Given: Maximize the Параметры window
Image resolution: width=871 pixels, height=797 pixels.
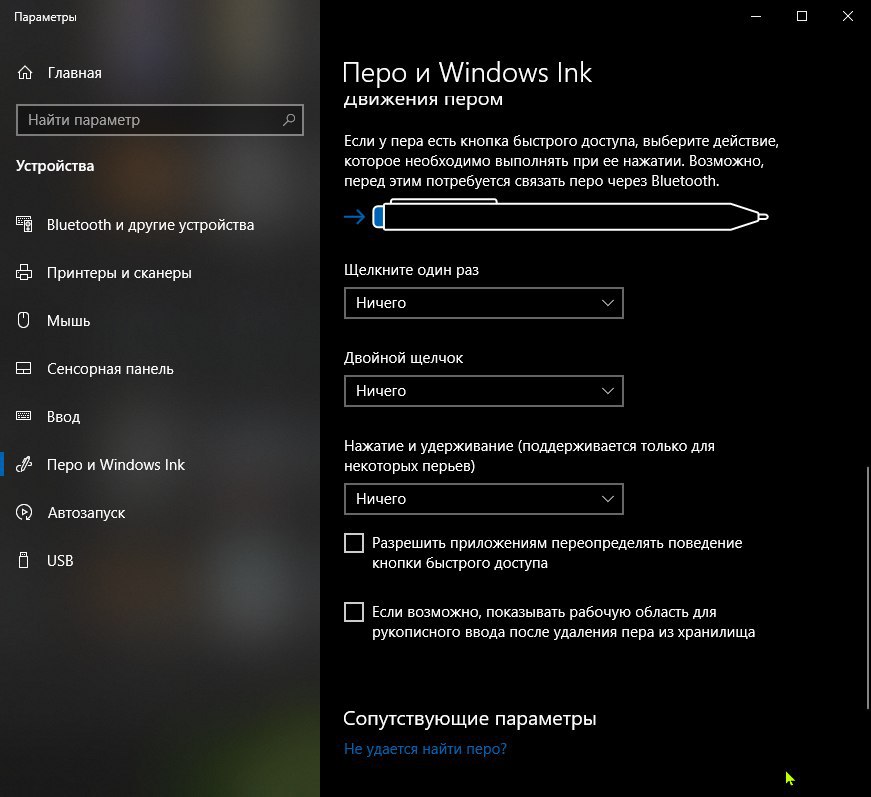Looking at the screenshot, I should 802,16.
